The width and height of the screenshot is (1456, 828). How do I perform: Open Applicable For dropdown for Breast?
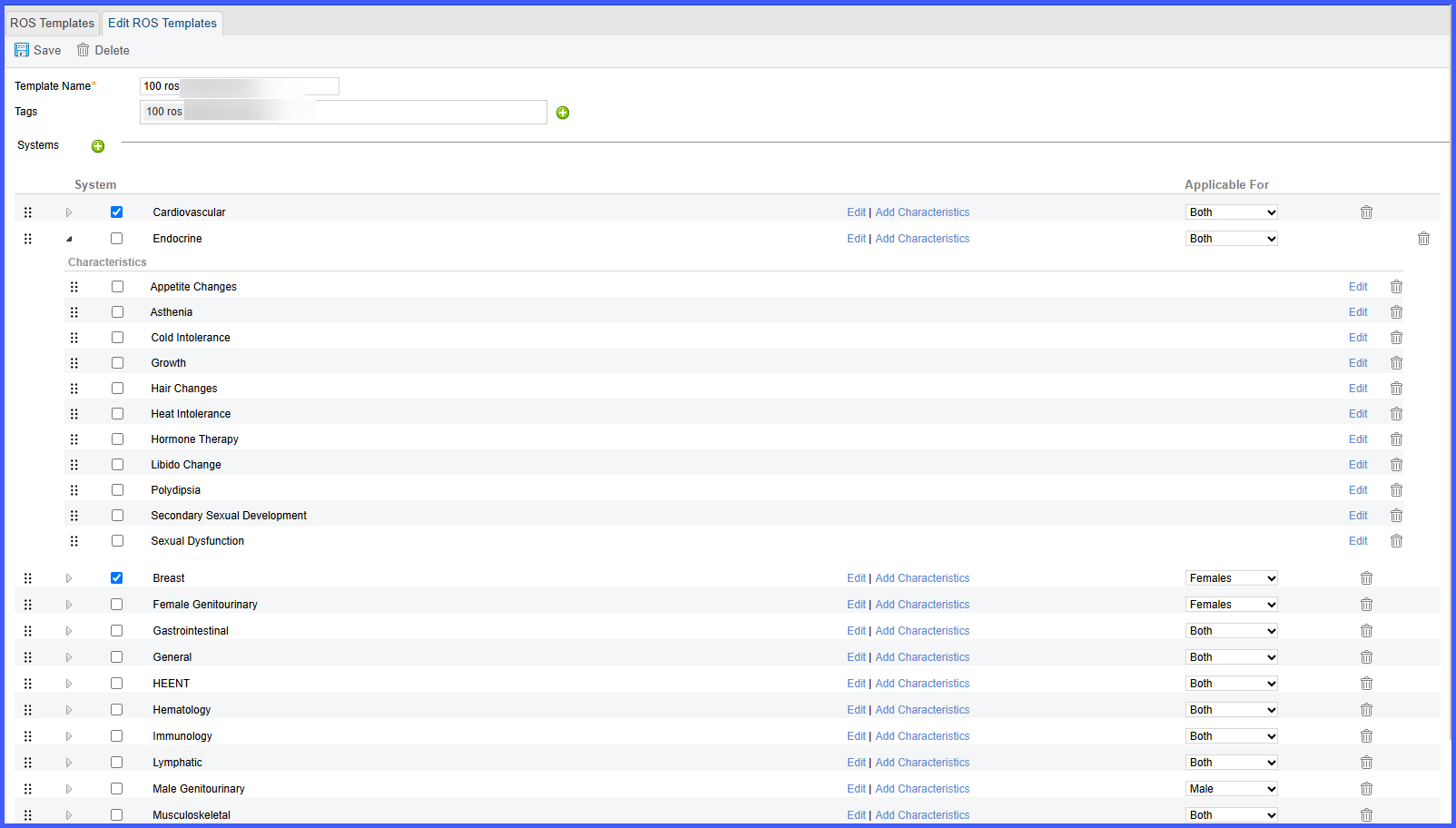1232,578
